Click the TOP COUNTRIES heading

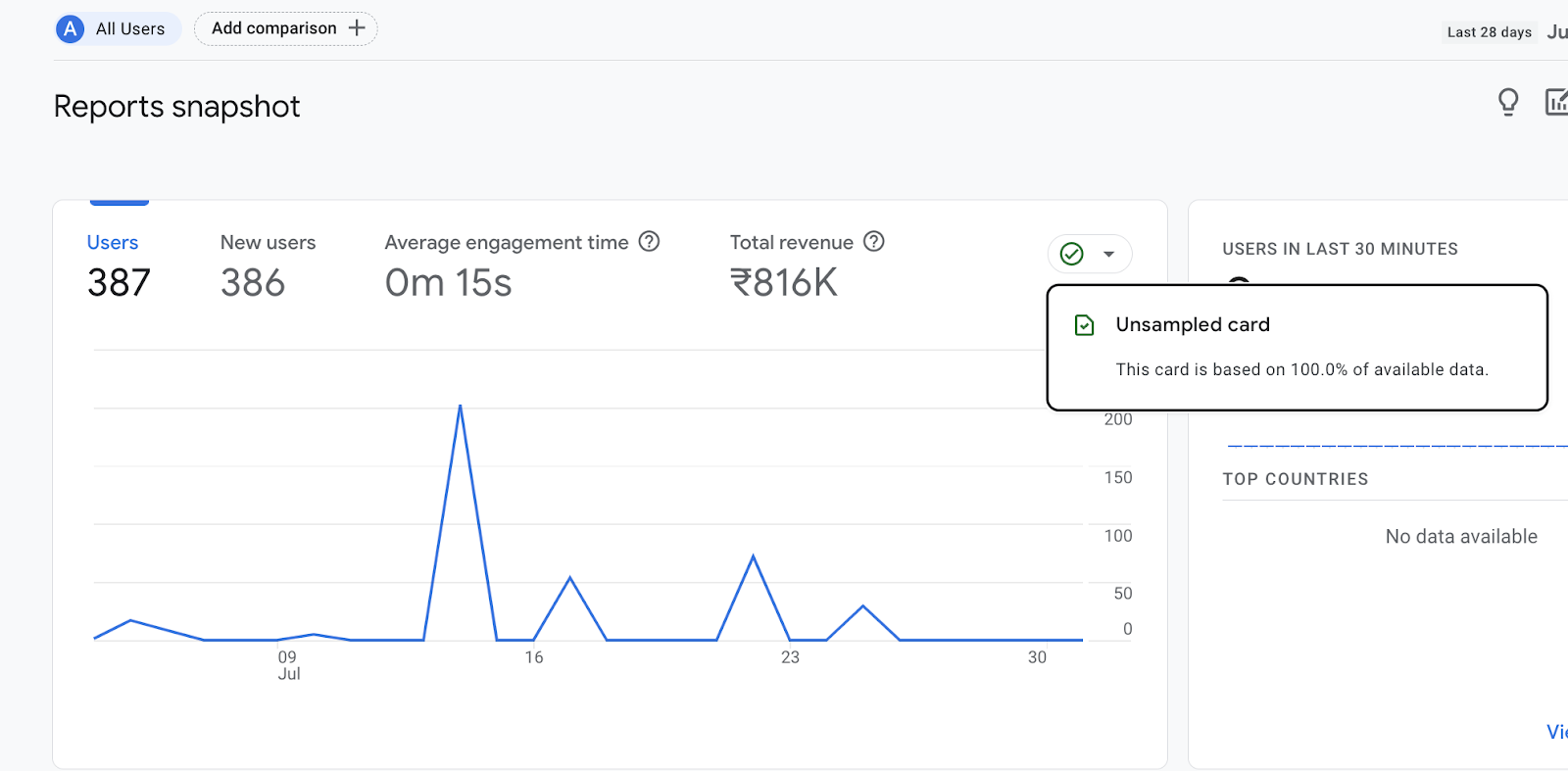pos(1296,479)
